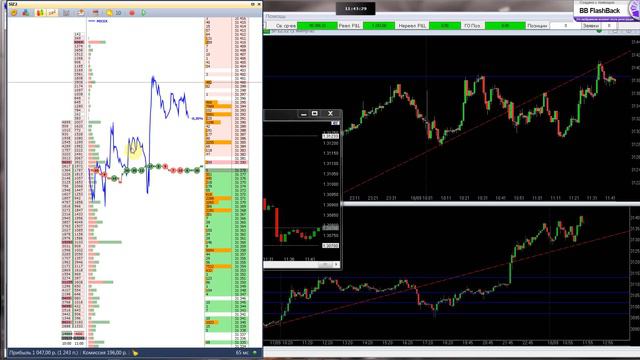Click the '10' value in SIZ3 toolbar

point(118,13)
